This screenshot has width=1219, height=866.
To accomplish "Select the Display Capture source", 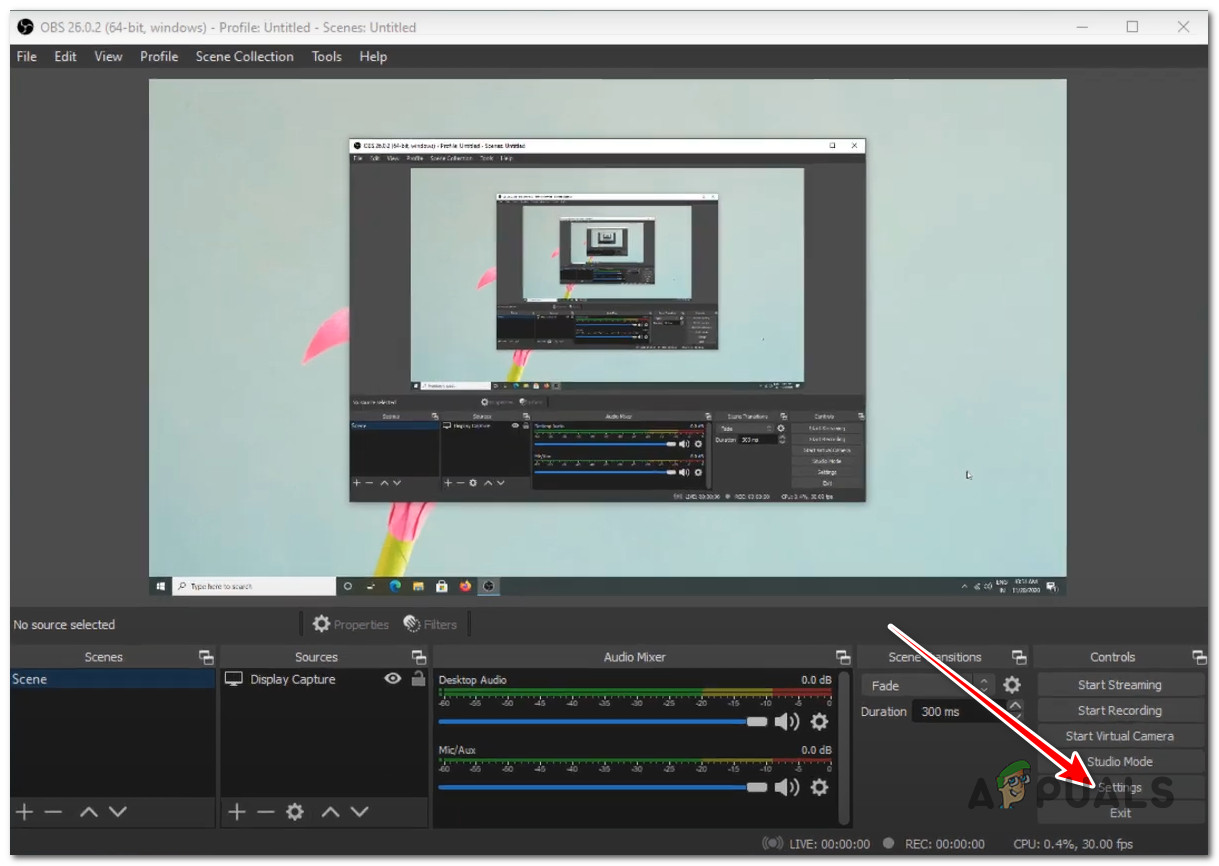I will click(293, 679).
